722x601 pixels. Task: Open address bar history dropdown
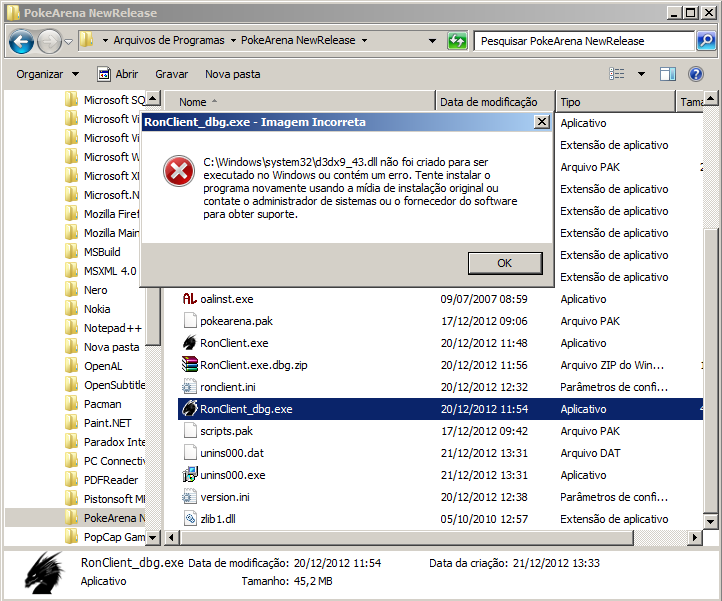point(432,41)
